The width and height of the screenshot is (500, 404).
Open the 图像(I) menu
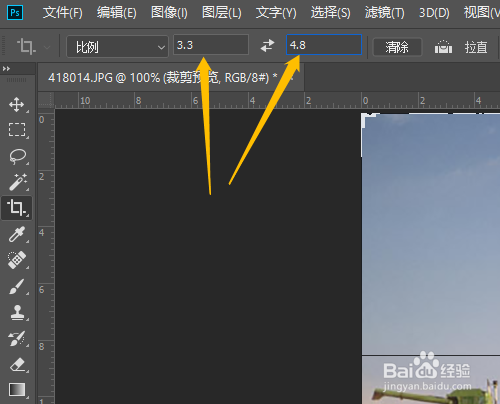(x=169, y=13)
